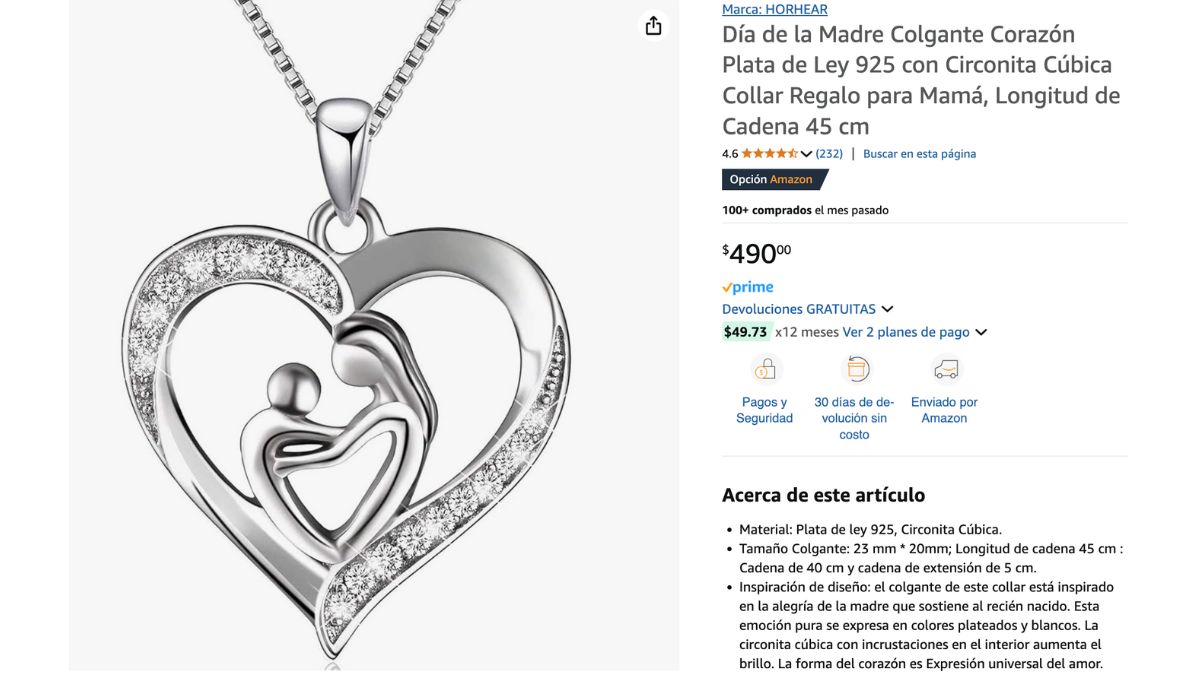The width and height of the screenshot is (1200, 675).
Task: Click the share icon above the product image
Action: pos(653,26)
